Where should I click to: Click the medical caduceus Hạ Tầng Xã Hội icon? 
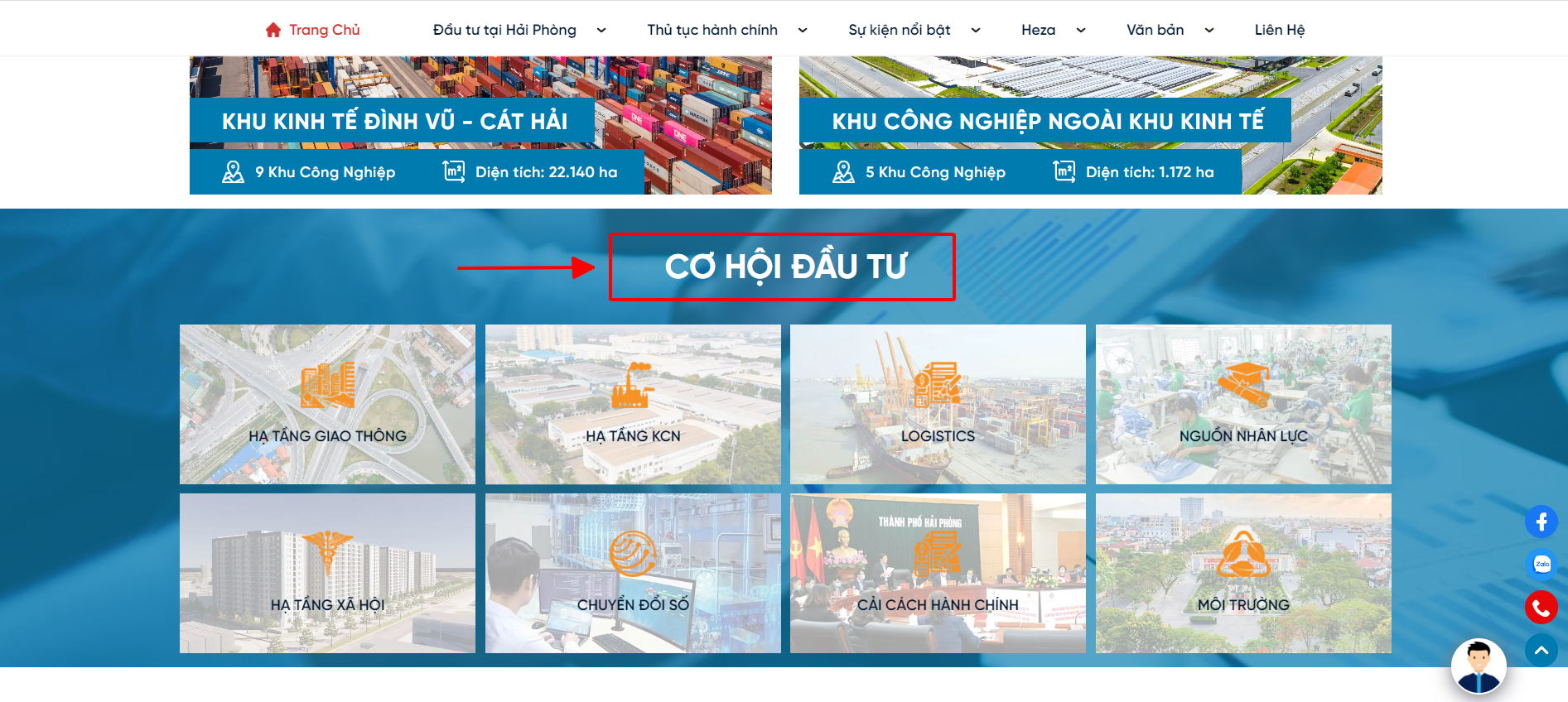[x=327, y=552]
